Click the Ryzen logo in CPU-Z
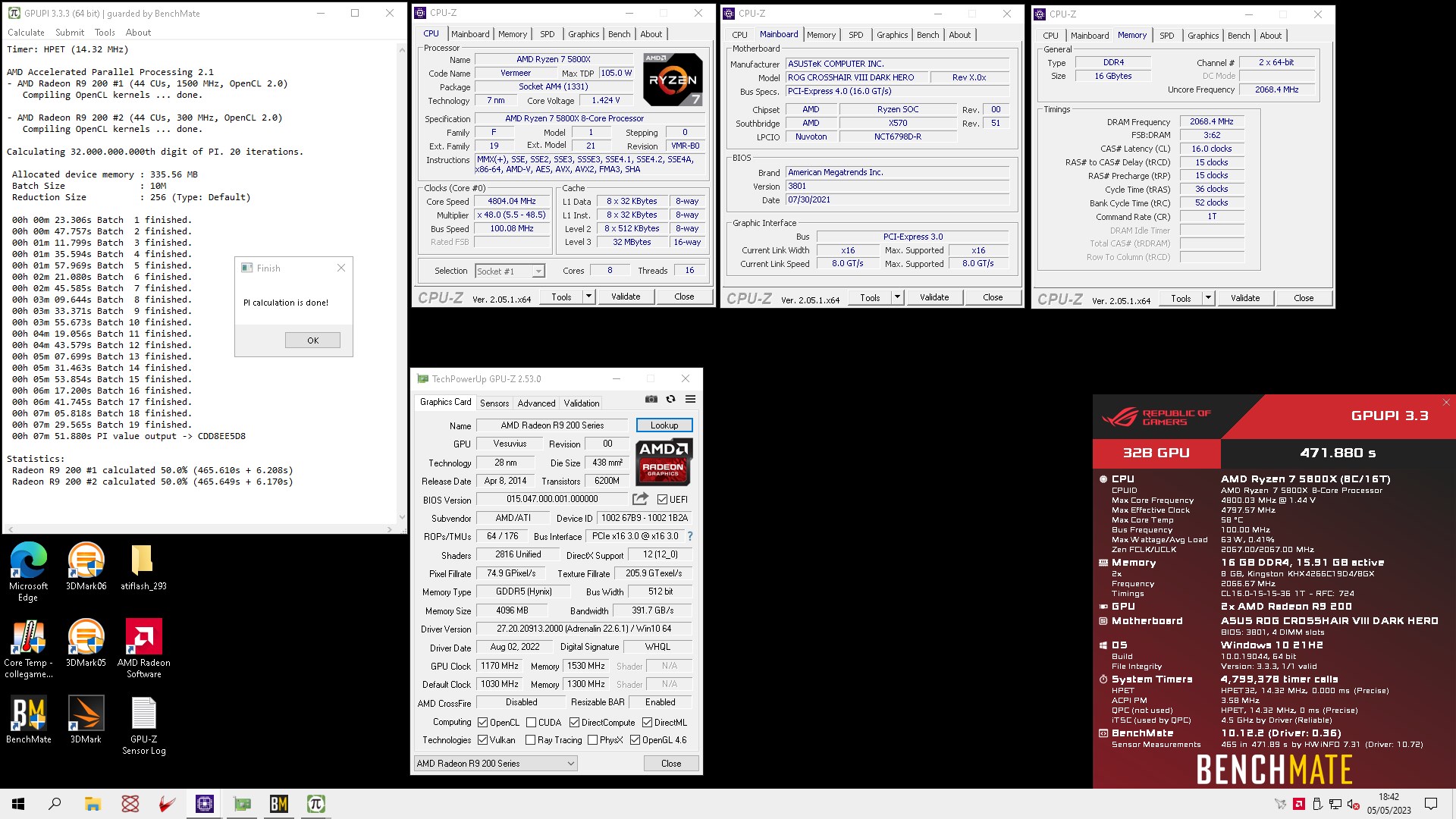 673,80
